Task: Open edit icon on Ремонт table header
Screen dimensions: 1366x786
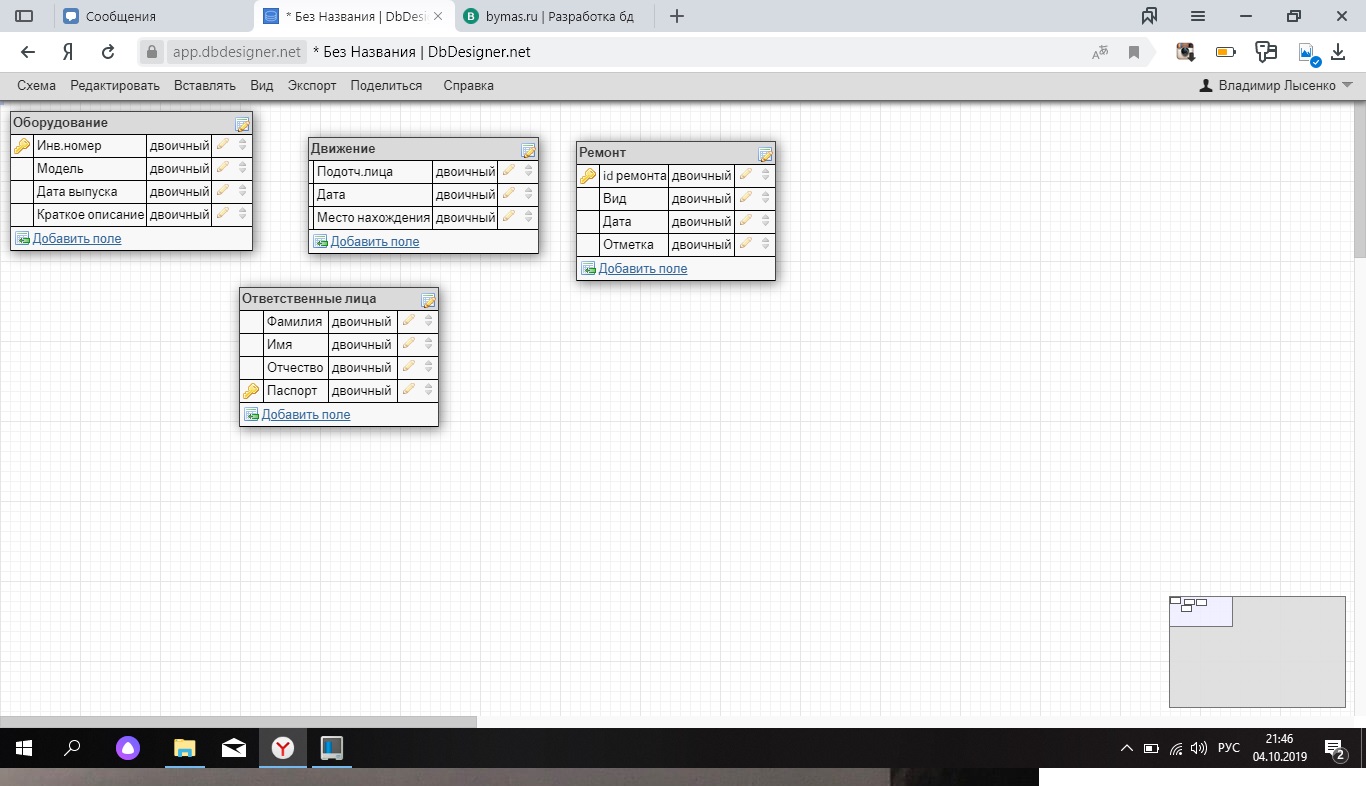Action: (x=765, y=154)
